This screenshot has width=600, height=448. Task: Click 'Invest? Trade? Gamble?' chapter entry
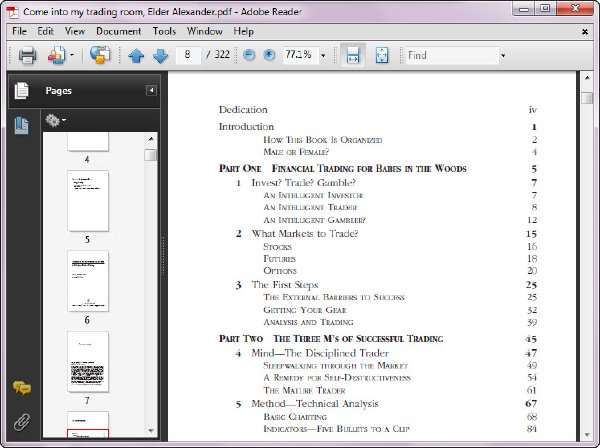303,183
